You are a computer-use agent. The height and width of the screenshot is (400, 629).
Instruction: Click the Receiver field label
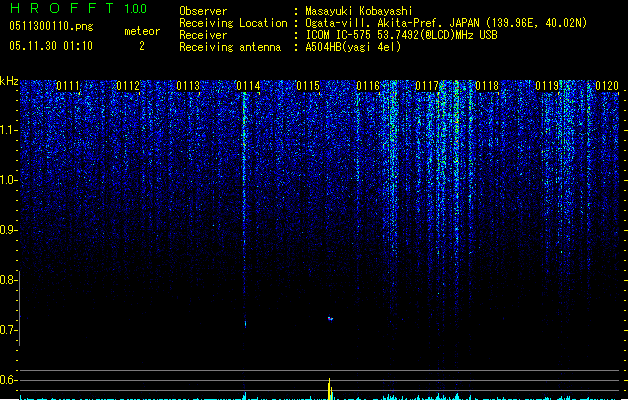coord(203,35)
